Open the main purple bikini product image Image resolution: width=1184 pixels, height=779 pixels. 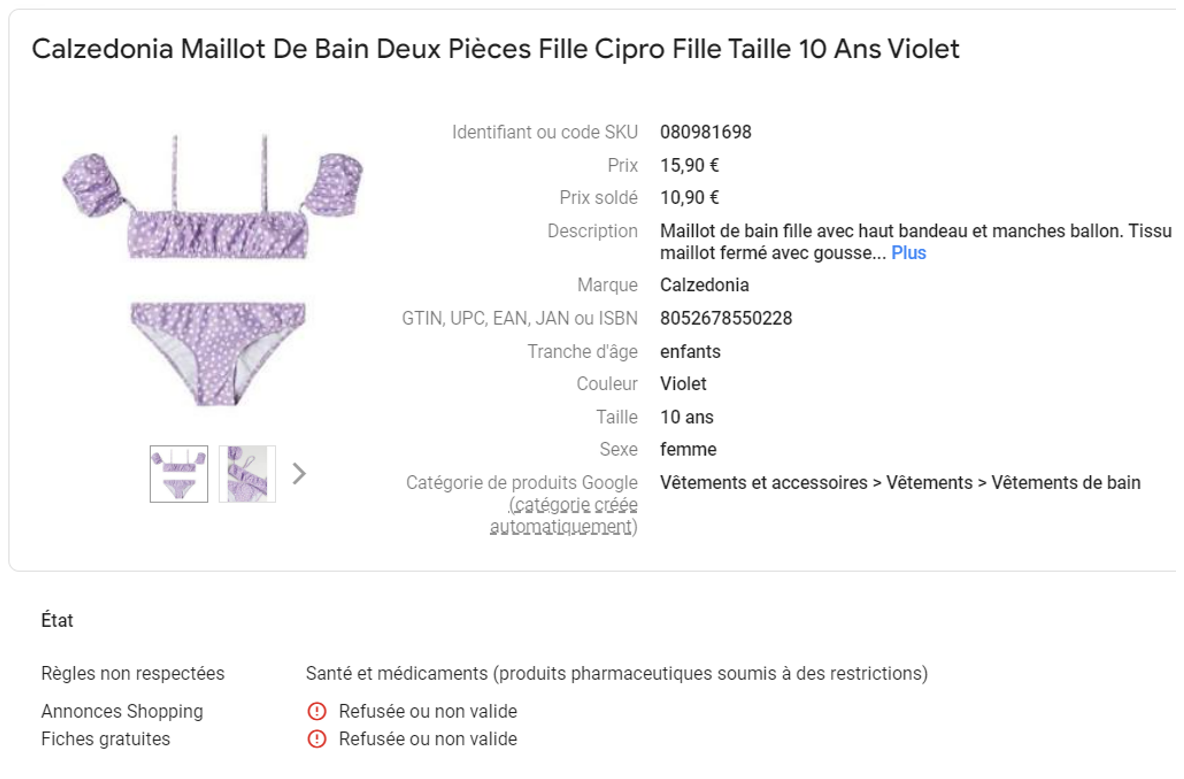coord(213,269)
